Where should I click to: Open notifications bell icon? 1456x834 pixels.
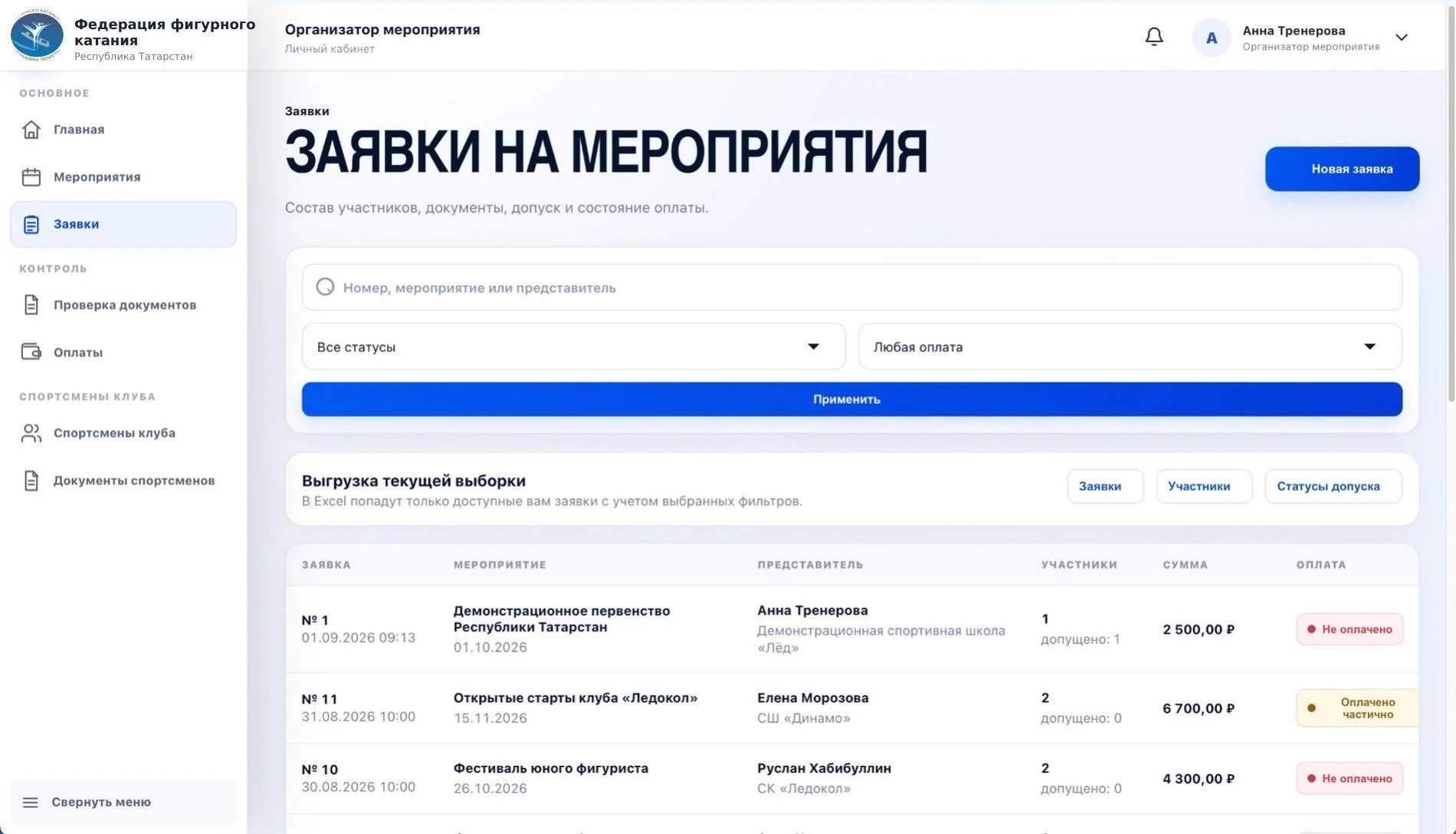tap(1154, 37)
